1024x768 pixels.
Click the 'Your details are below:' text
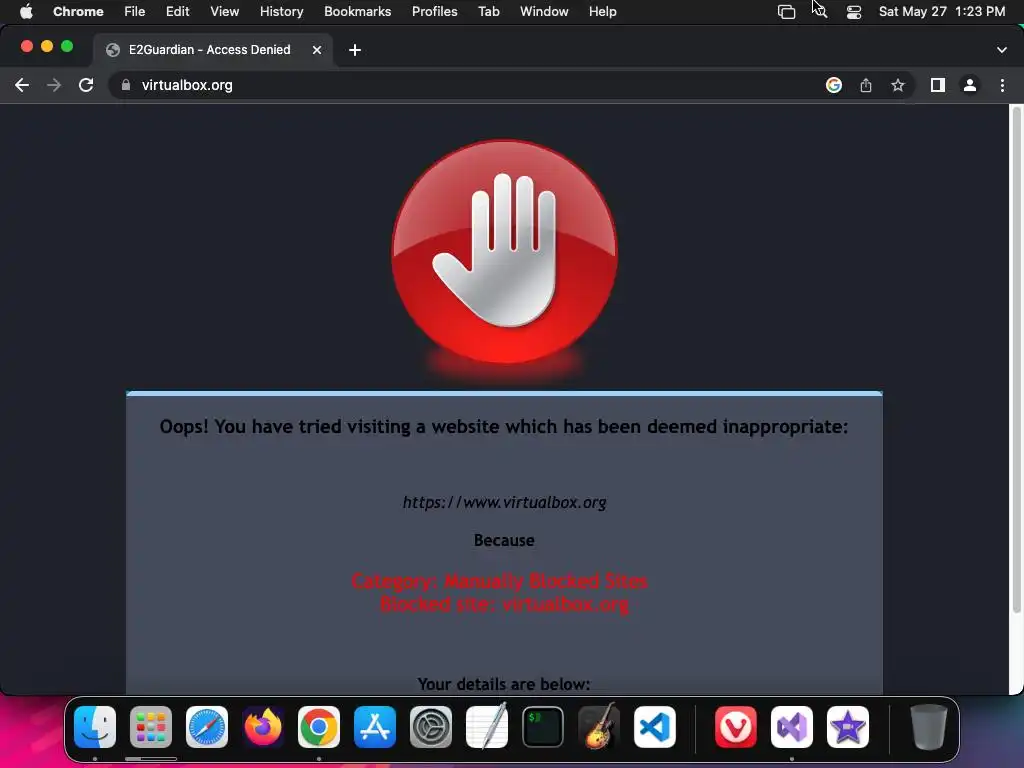tap(504, 684)
